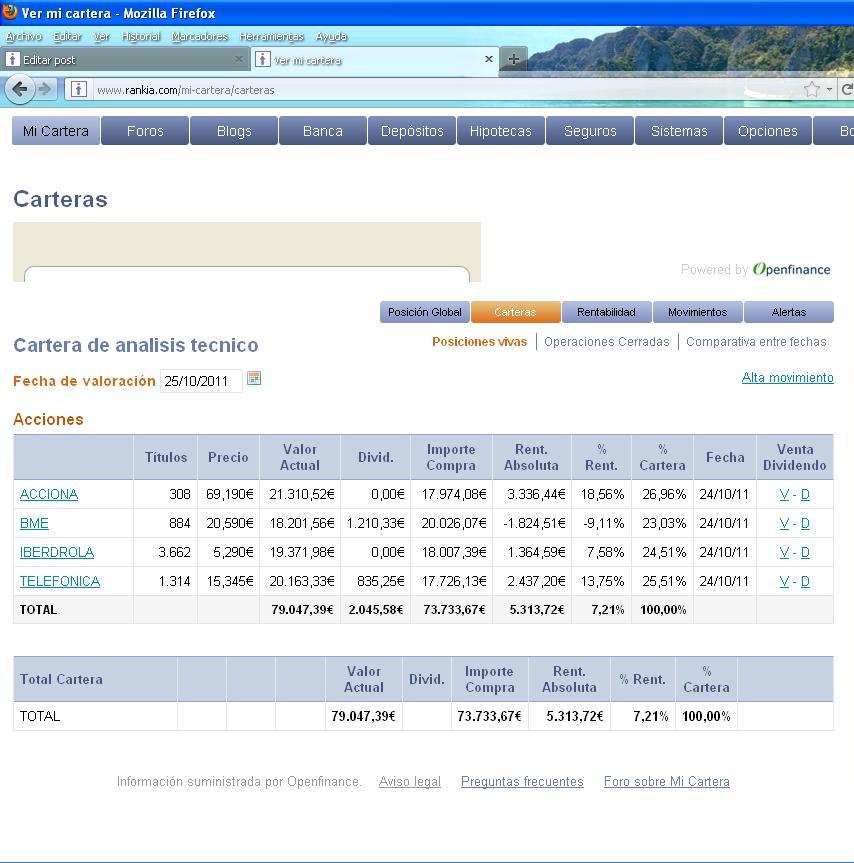Viewport: 854px width, 863px height.
Task: Open the bookmark star dropdown arrow
Action: tap(829, 89)
